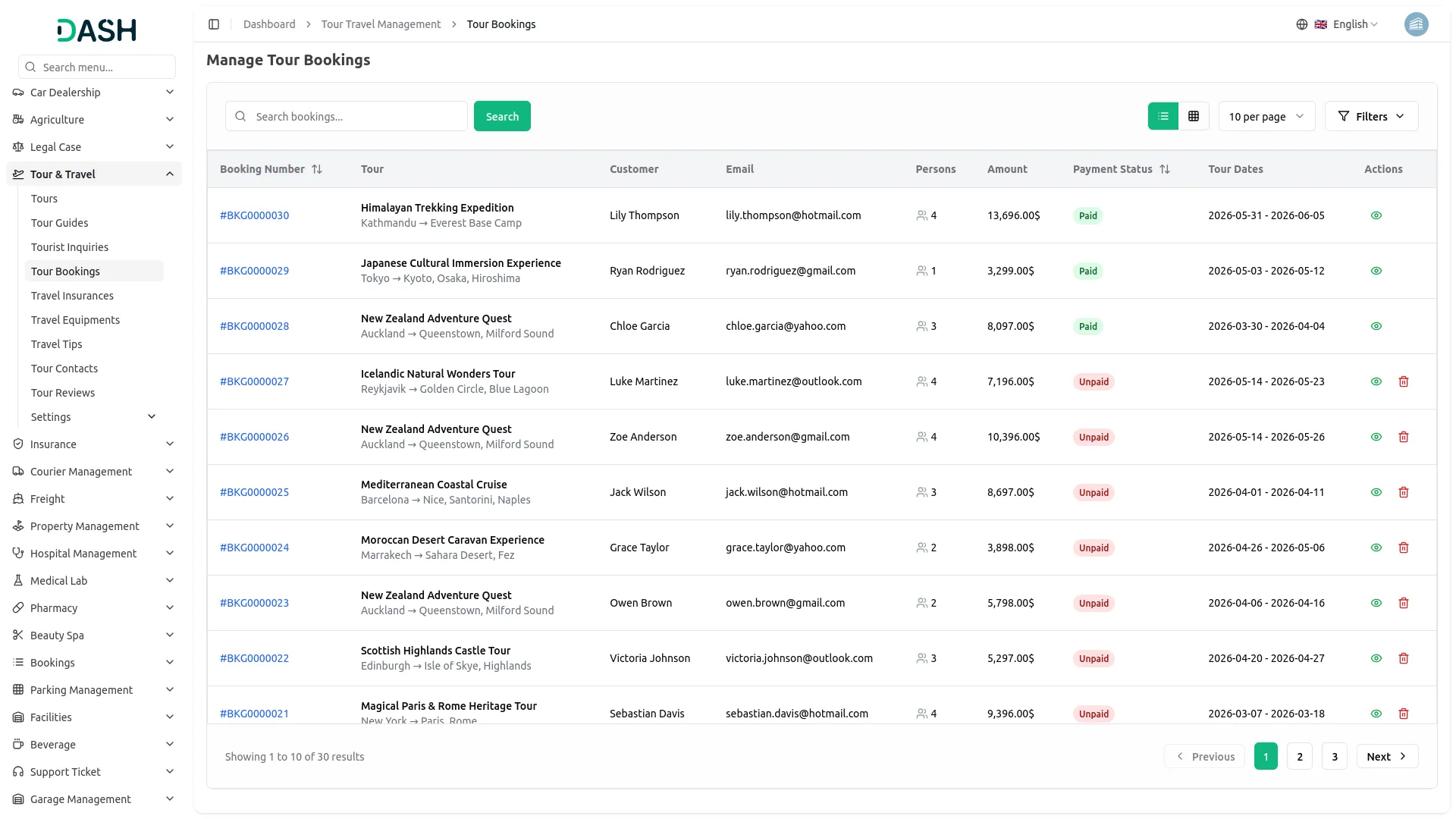
Task: Open Travel Insurances in sidebar
Action: coord(72,296)
